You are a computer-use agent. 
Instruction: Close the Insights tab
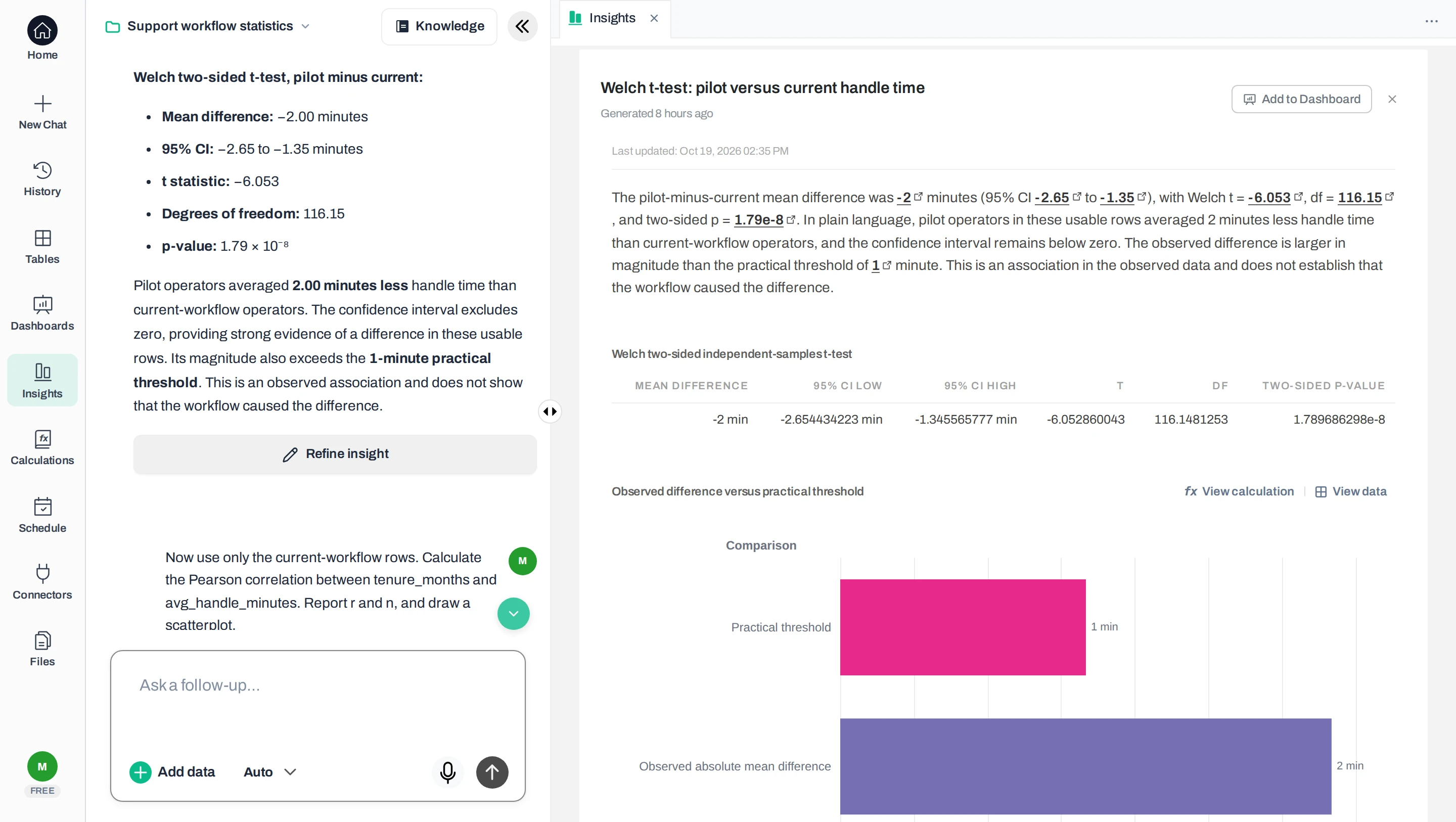654,19
